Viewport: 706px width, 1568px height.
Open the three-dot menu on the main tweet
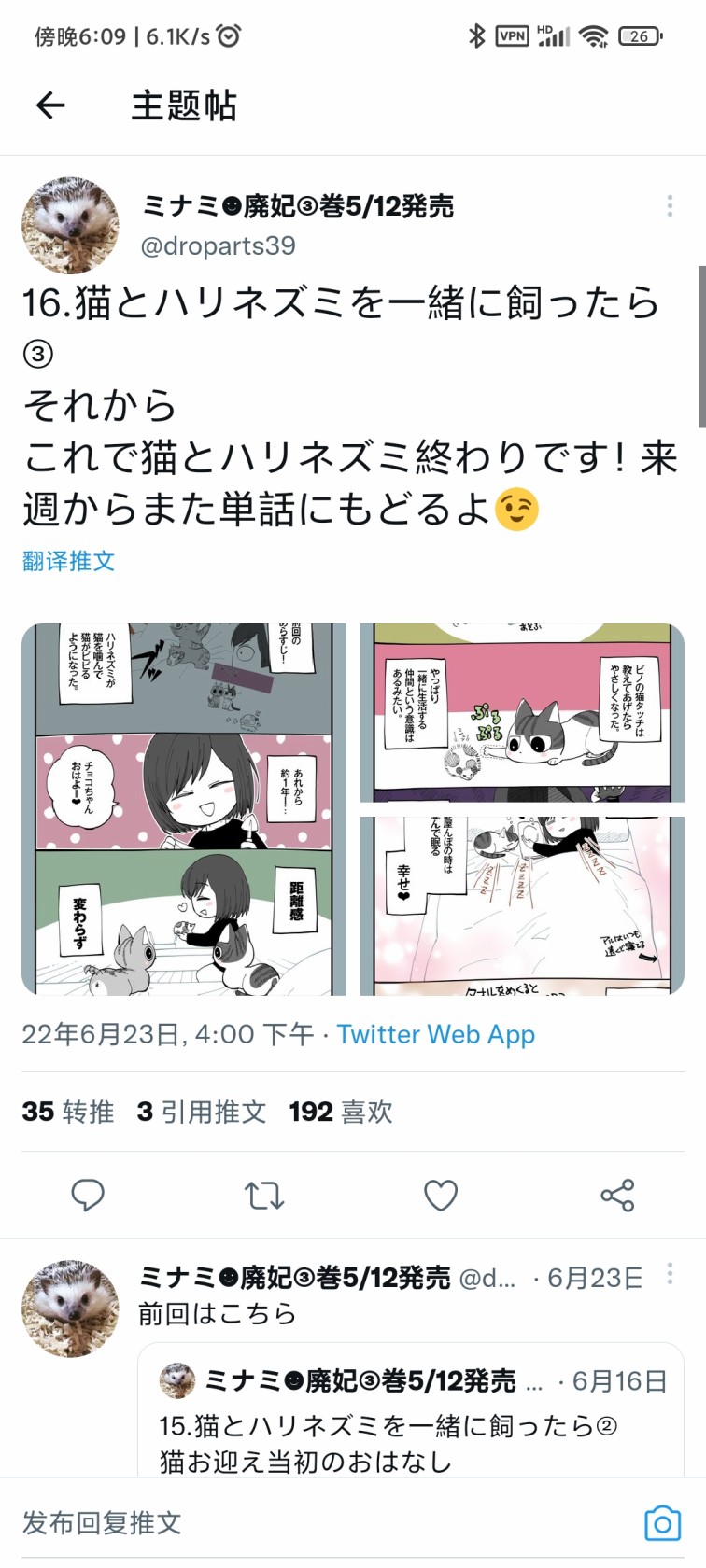tap(670, 206)
